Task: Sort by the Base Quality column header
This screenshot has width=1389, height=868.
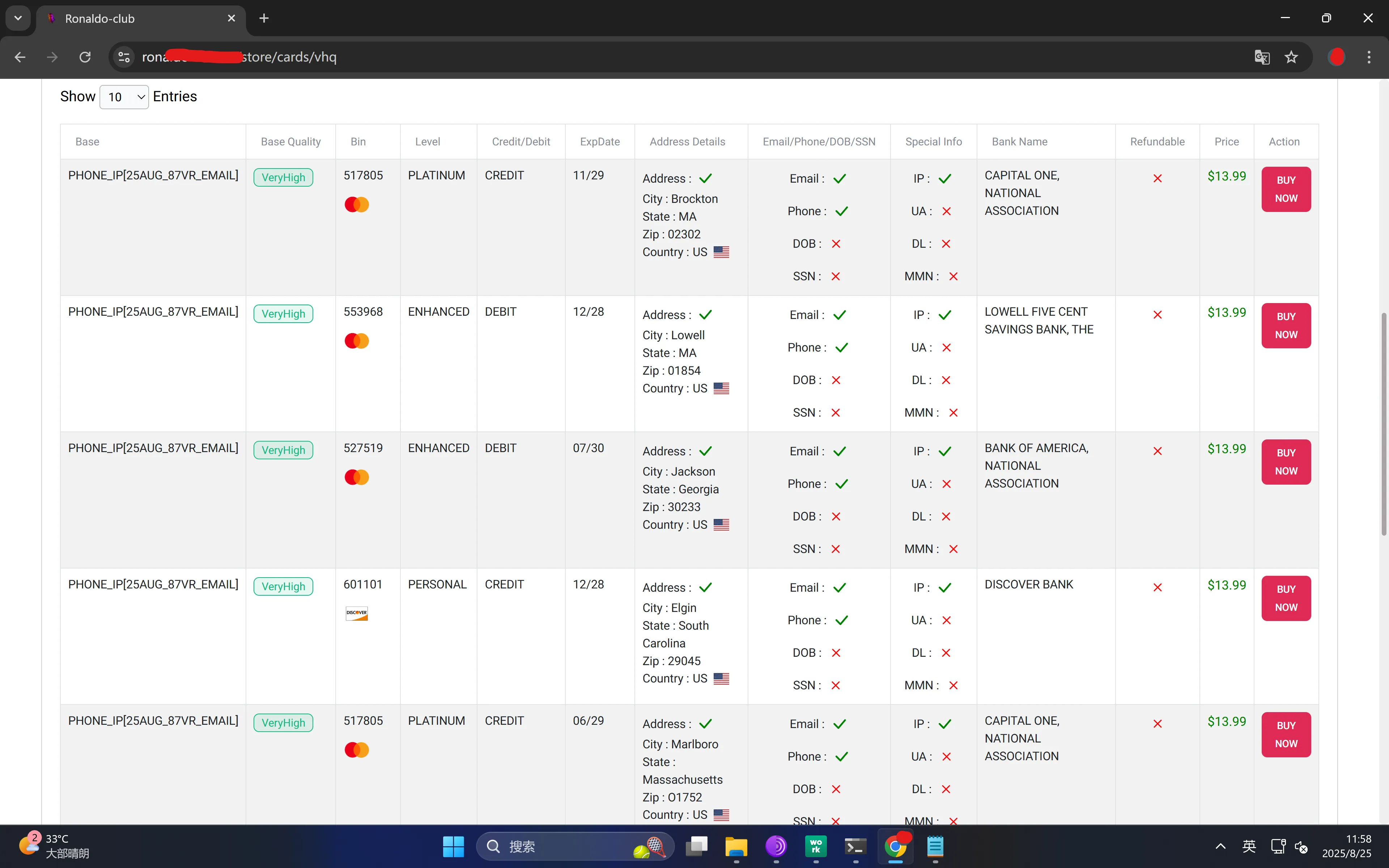Action: tap(290, 141)
